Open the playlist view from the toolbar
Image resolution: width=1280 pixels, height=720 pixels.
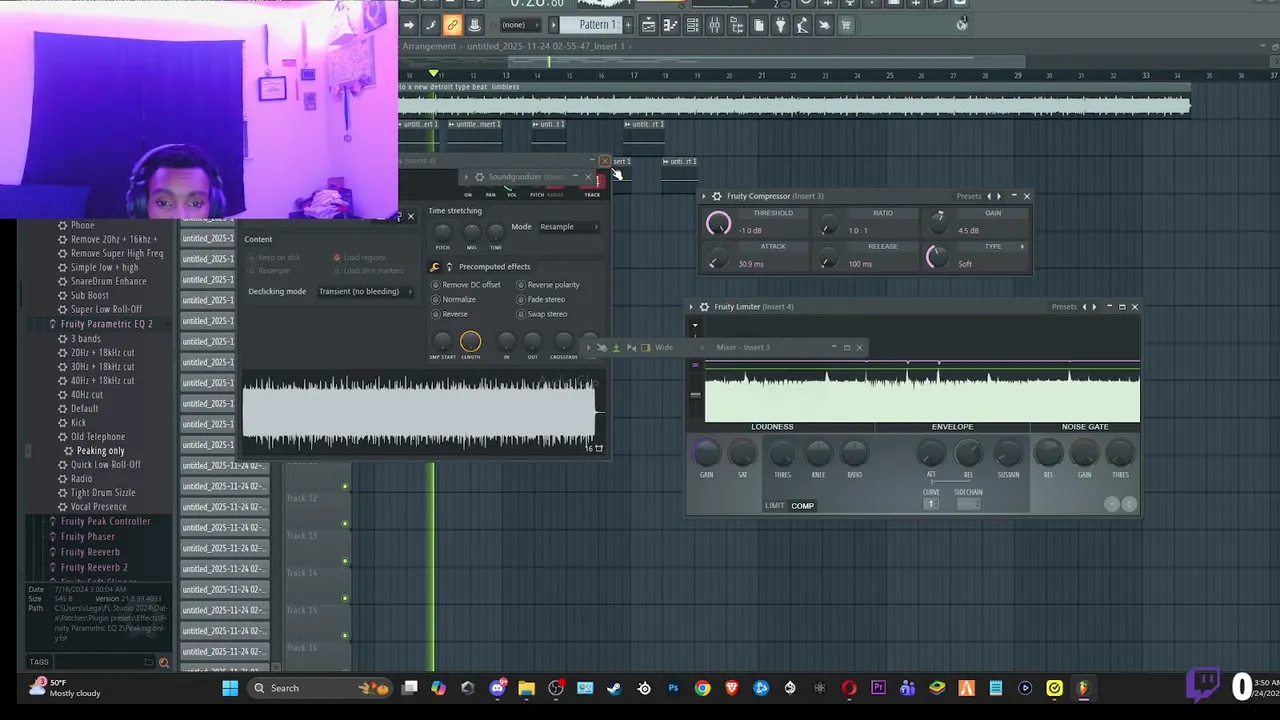tap(648, 25)
